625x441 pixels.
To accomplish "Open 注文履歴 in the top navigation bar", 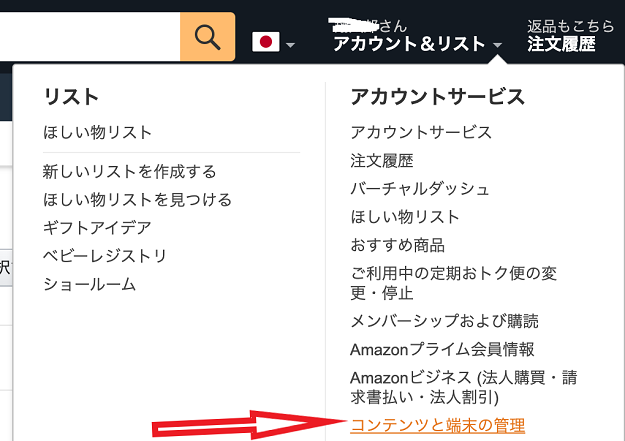I will [x=561, y=44].
